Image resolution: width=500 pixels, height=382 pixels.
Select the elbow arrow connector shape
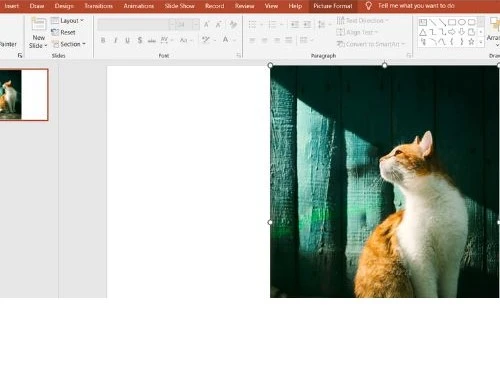[442, 32]
